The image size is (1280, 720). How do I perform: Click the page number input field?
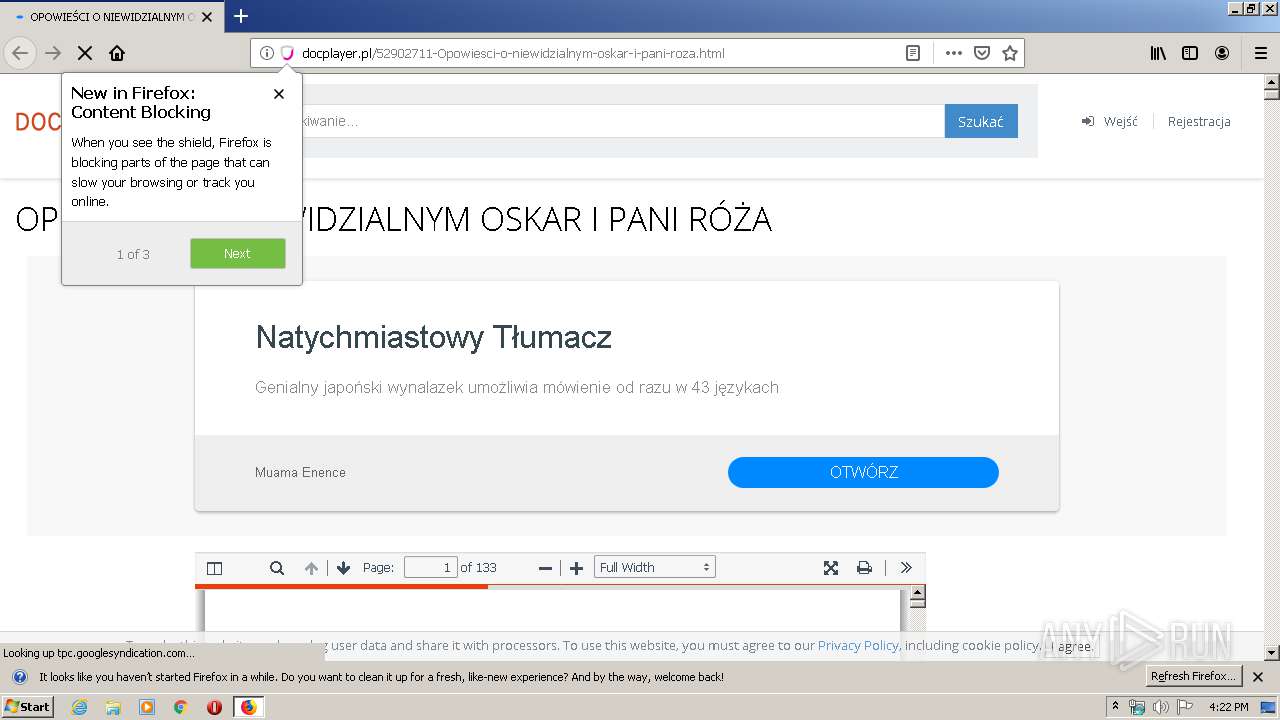tap(430, 568)
